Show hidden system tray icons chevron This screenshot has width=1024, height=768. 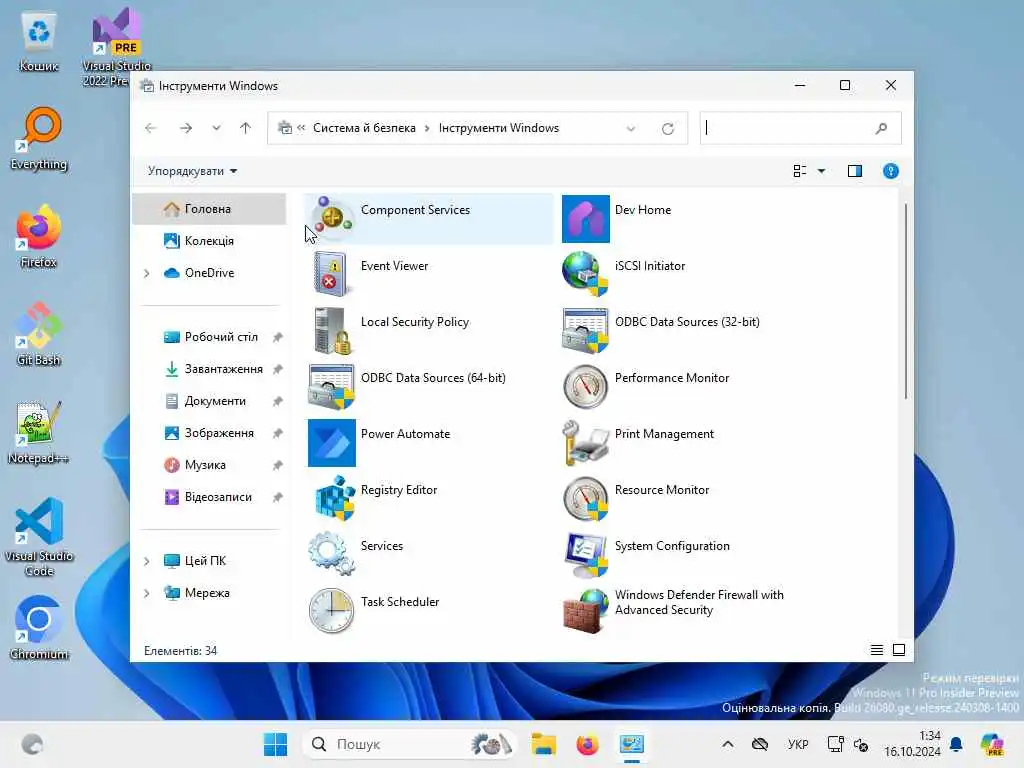728,744
